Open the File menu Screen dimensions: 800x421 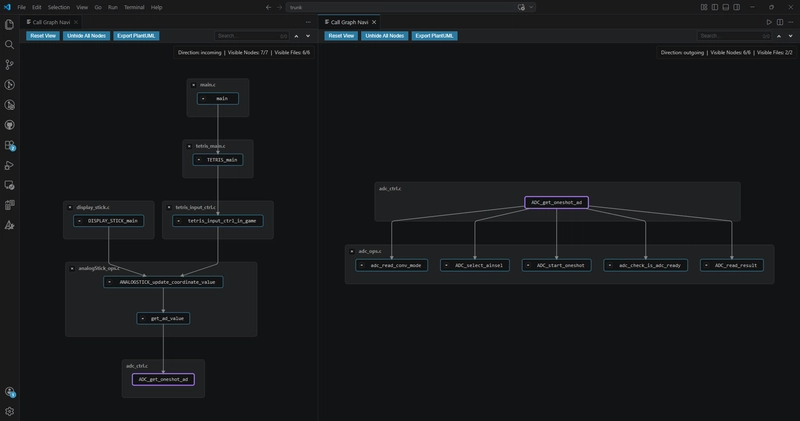pyautogui.click(x=21, y=7)
